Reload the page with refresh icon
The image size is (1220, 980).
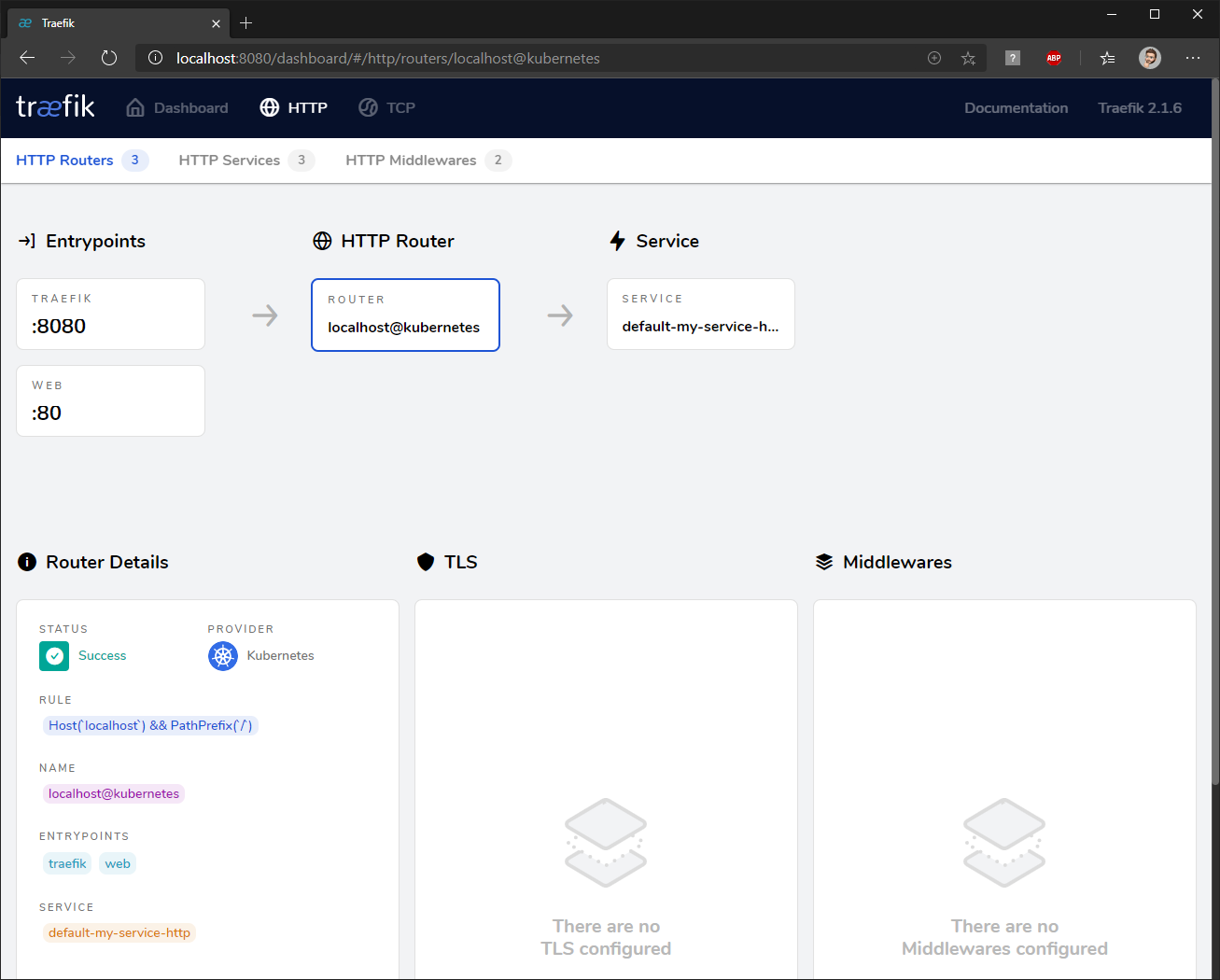coord(109,58)
